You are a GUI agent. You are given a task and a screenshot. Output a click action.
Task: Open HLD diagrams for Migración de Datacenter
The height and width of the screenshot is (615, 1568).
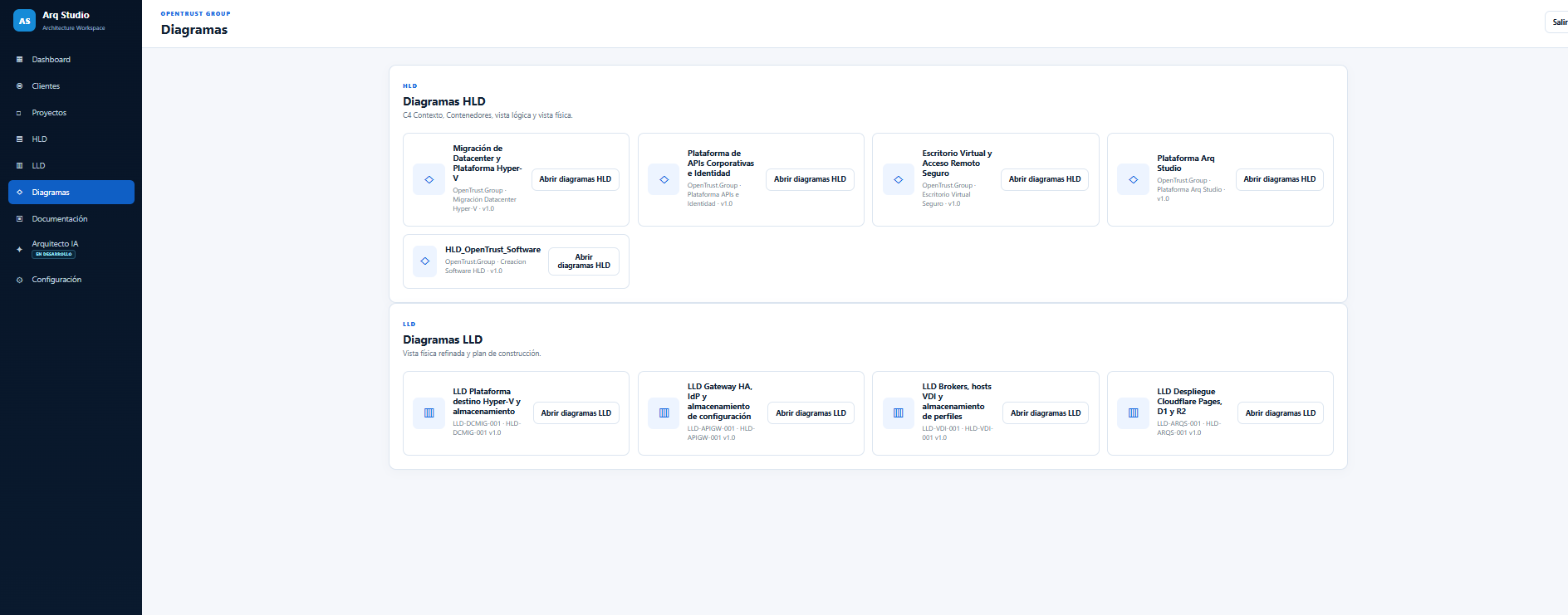pyautogui.click(x=576, y=179)
